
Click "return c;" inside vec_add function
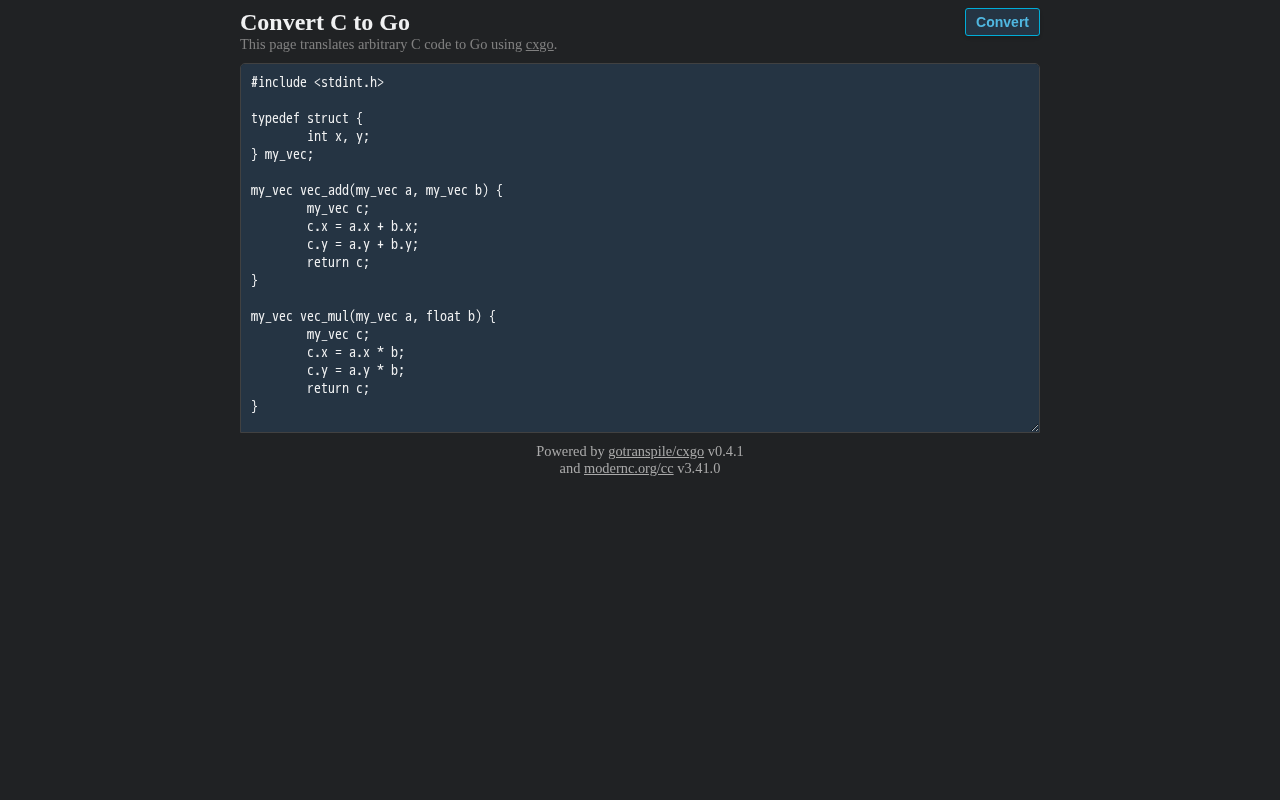pyautogui.click(x=338, y=262)
